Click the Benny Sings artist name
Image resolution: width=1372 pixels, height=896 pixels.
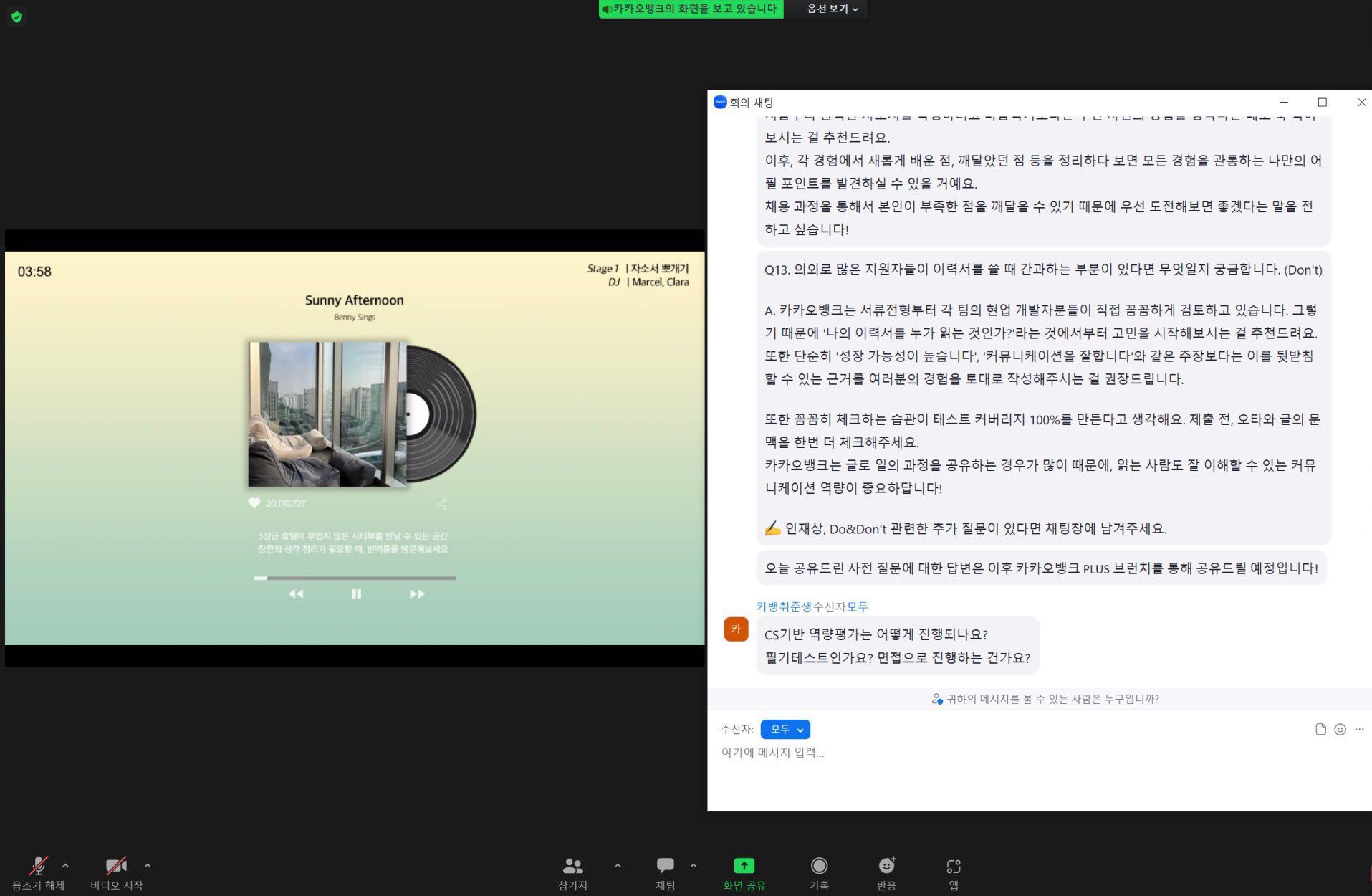click(x=354, y=317)
